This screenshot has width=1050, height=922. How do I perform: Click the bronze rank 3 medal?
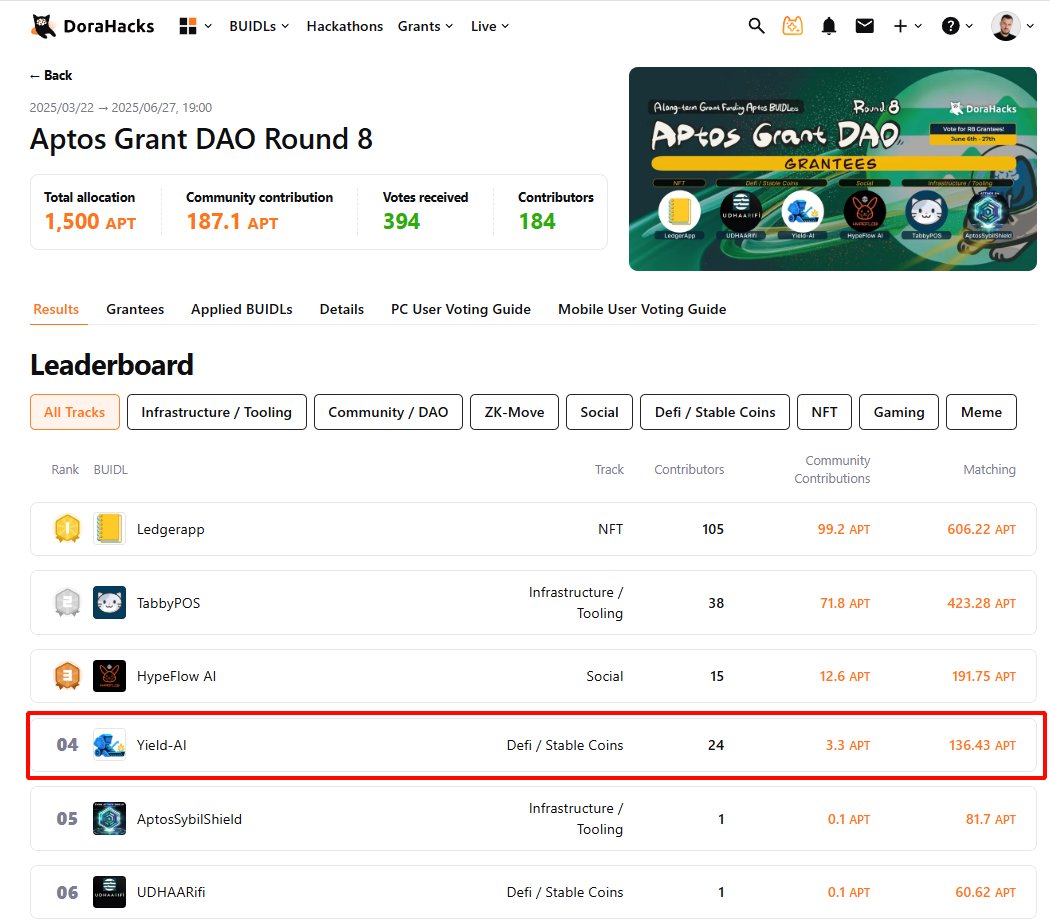pos(67,676)
